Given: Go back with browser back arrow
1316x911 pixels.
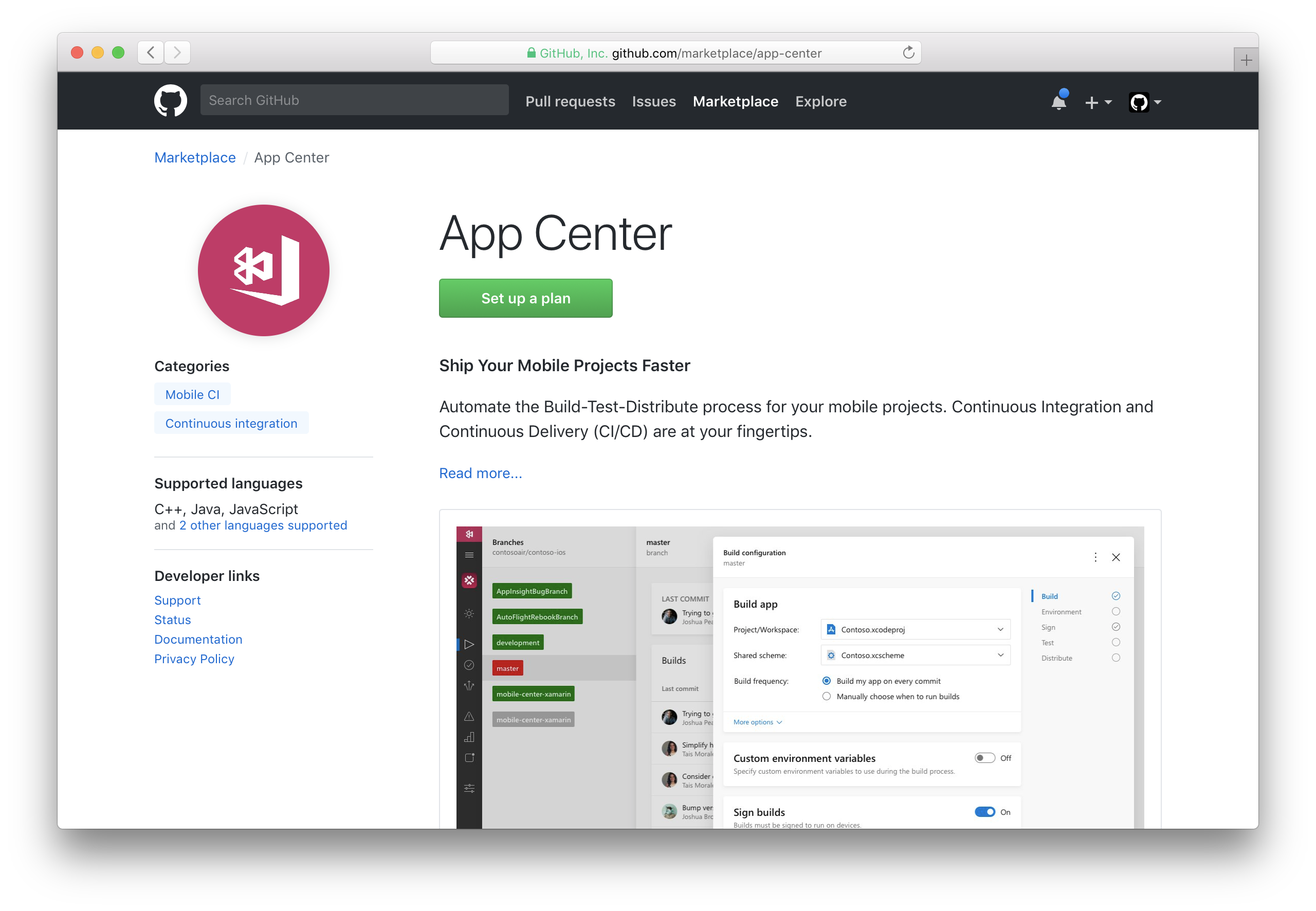Looking at the screenshot, I should (151, 52).
